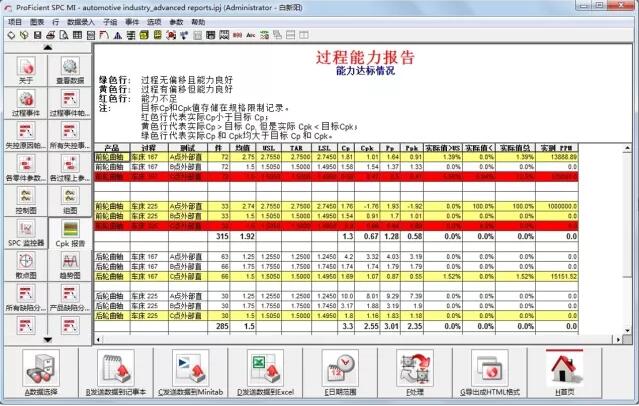Open the 失控原因帕... report icon
This screenshot has width=639, height=406.
click(x=26, y=135)
